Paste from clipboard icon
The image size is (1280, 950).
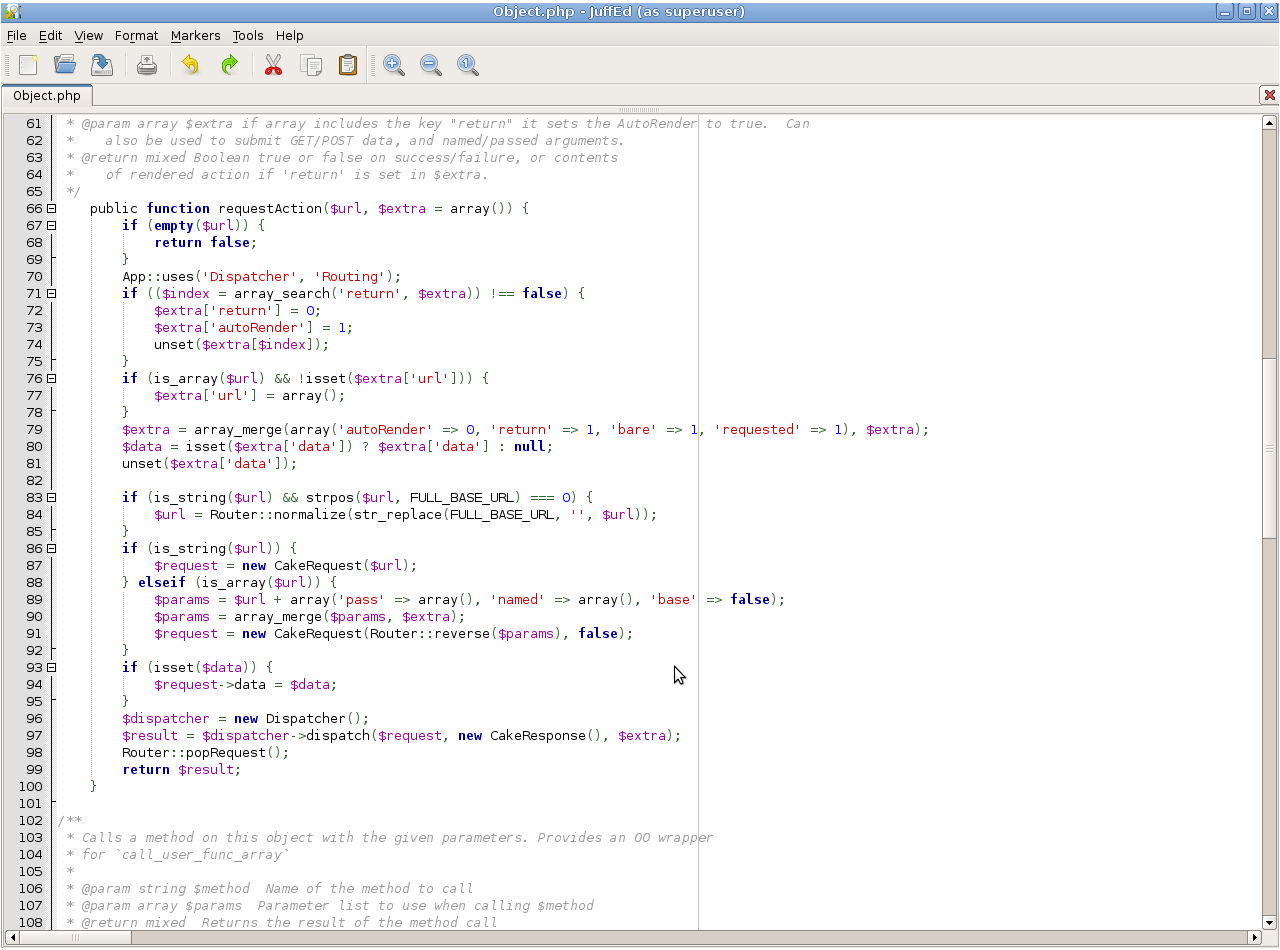click(x=348, y=65)
